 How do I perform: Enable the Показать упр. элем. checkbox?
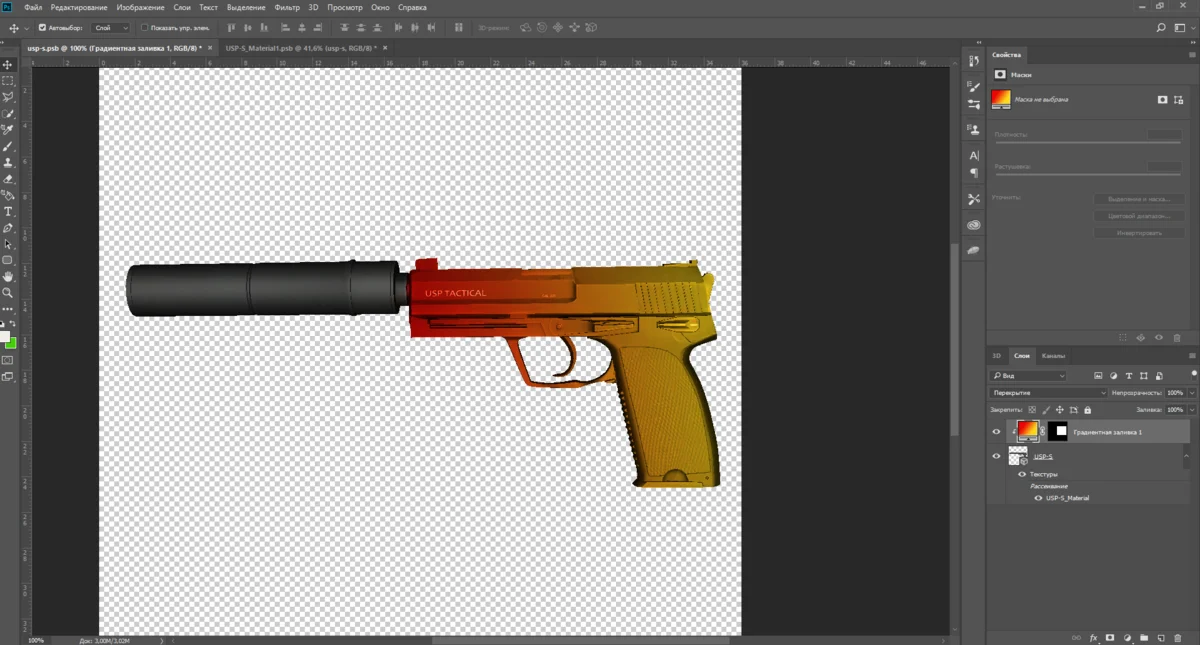point(144,28)
